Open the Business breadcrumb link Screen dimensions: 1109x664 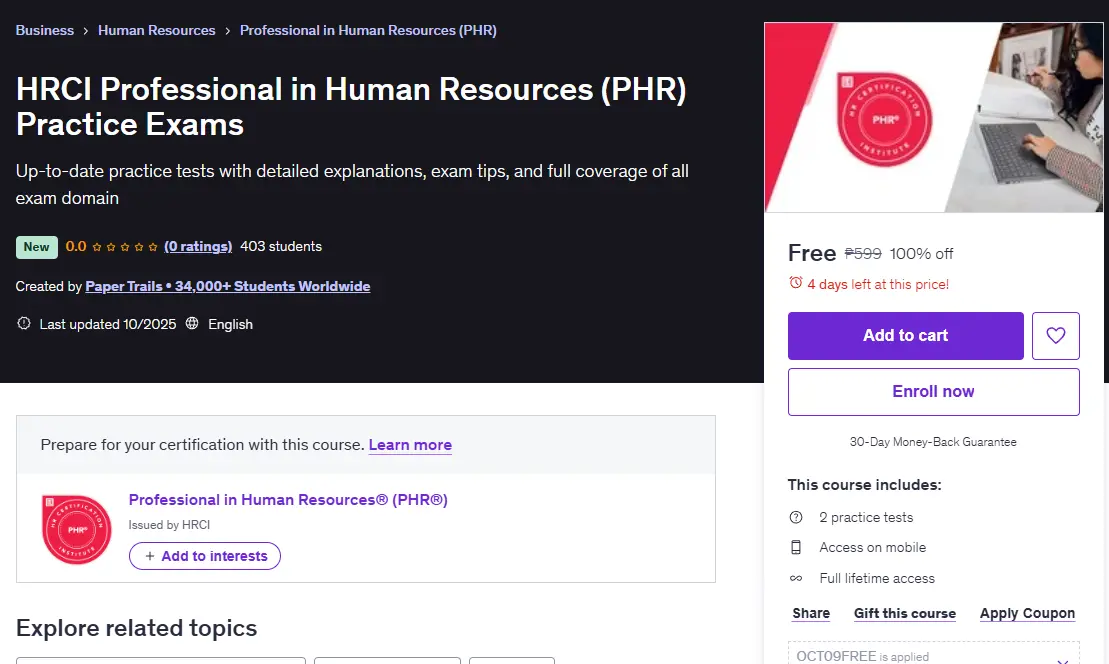[x=45, y=30]
